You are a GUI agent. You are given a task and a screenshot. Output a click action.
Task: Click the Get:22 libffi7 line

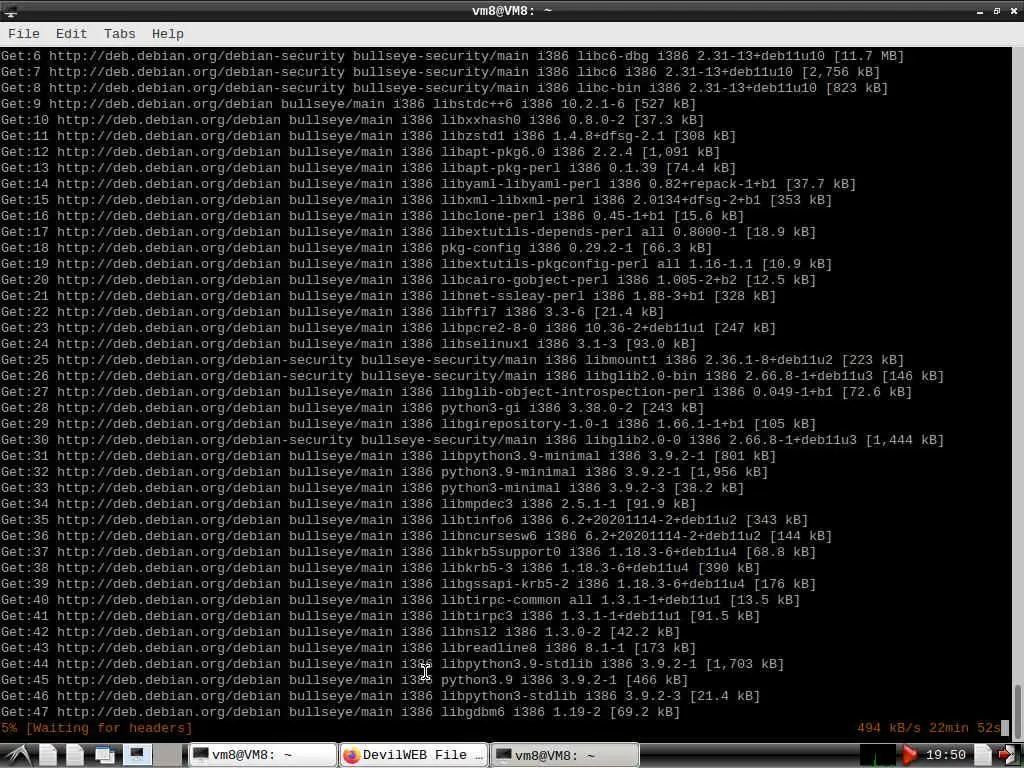pyautogui.click(x=332, y=312)
